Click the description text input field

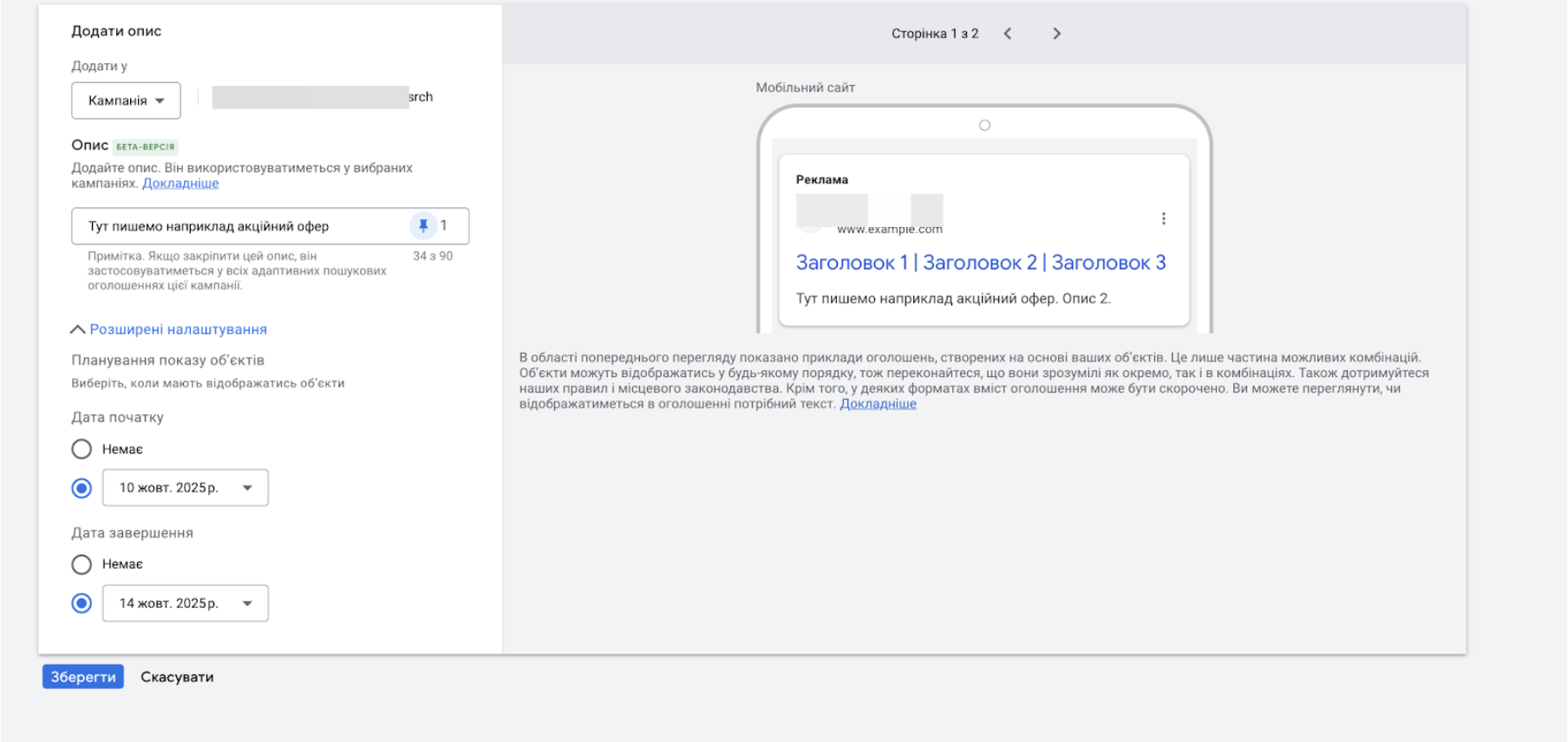tap(243, 226)
